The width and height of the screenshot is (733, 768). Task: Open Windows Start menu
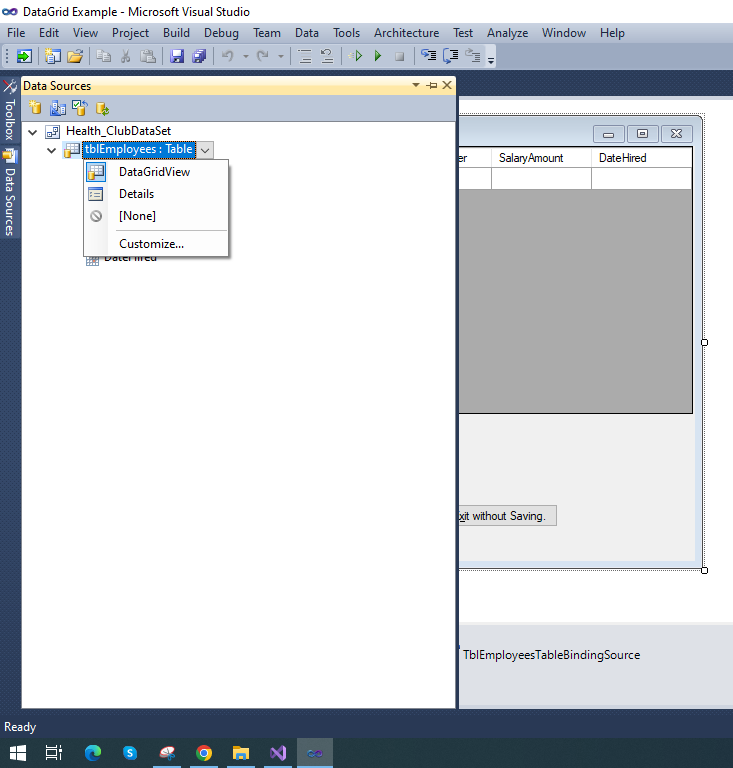click(x=18, y=752)
